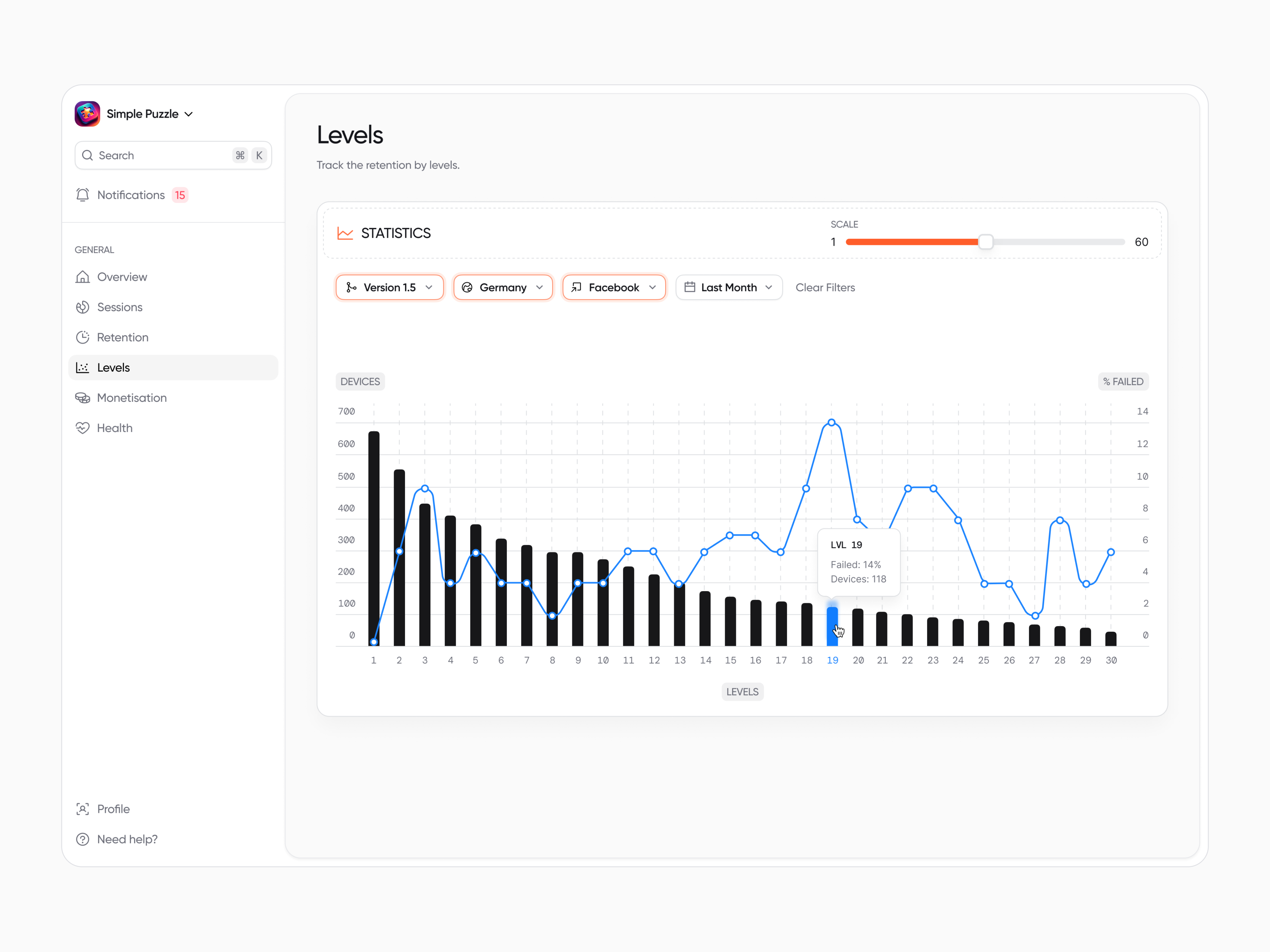This screenshot has height=952, width=1270.
Task: Click the Levels chart icon in sidebar
Action: click(x=83, y=368)
